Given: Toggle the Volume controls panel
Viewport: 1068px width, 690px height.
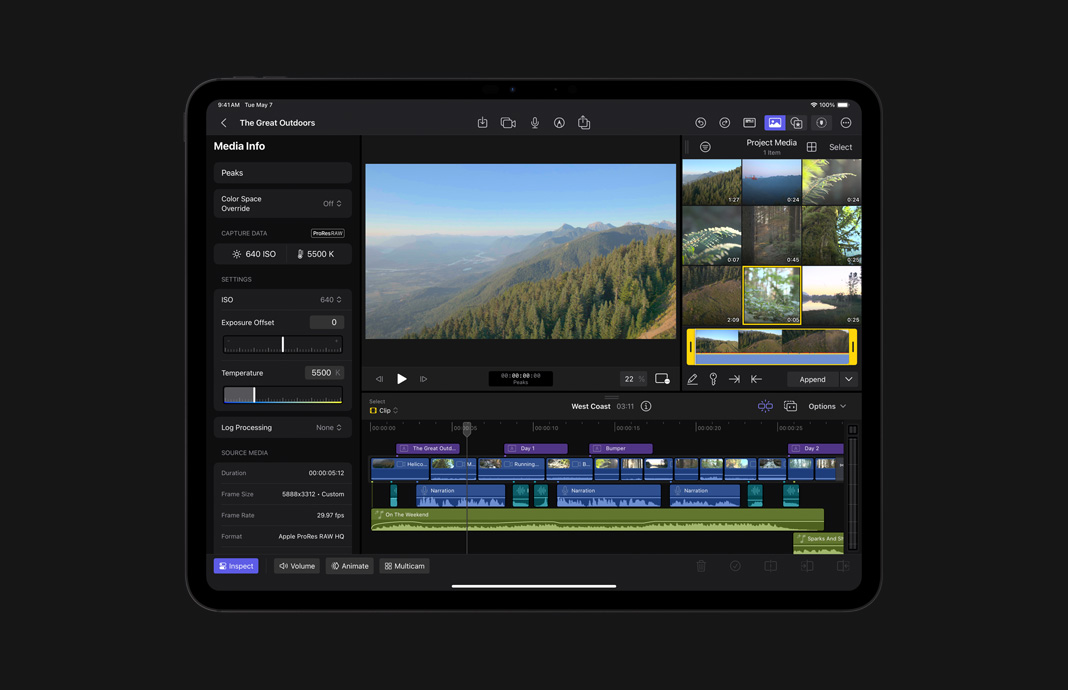Looking at the screenshot, I should pos(296,565).
